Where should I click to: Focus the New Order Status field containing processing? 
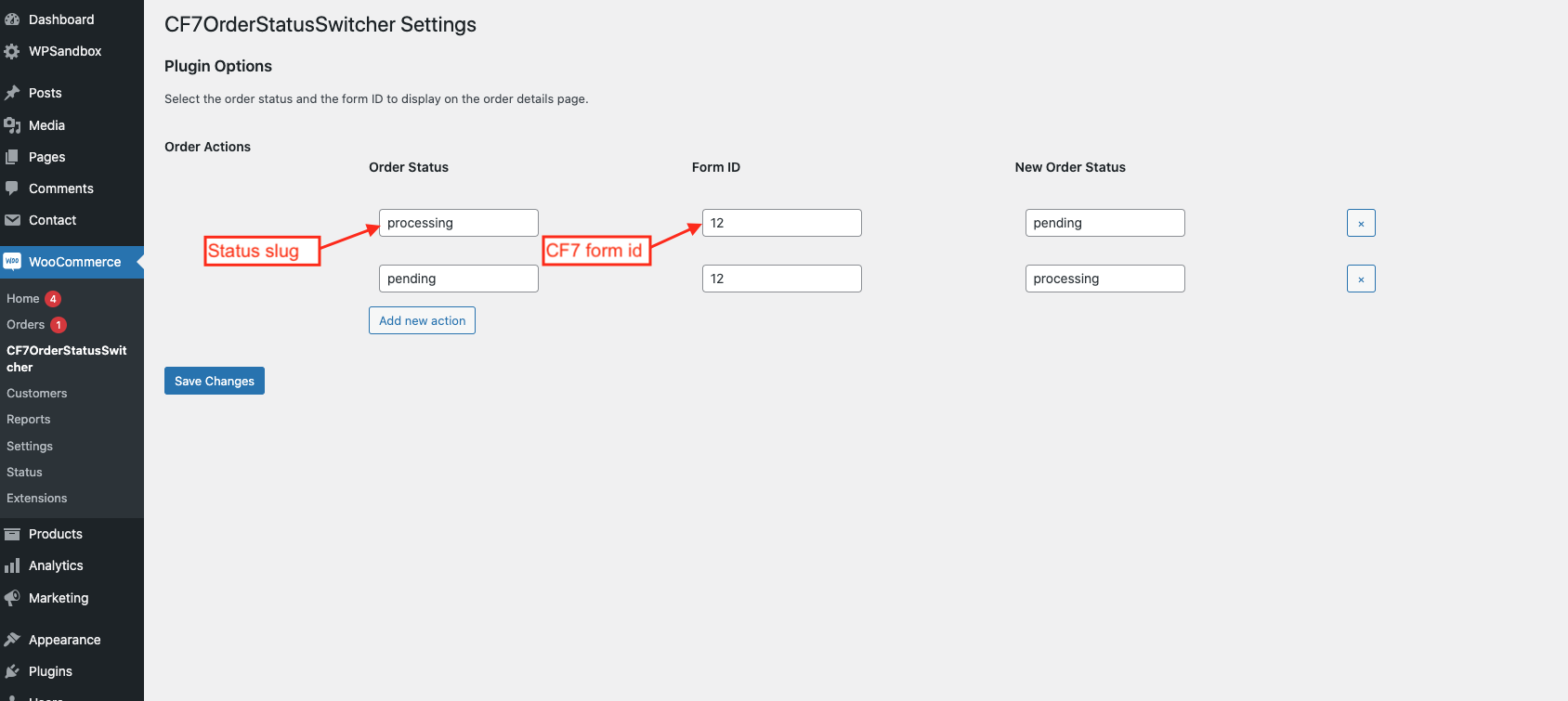tap(1105, 279)
